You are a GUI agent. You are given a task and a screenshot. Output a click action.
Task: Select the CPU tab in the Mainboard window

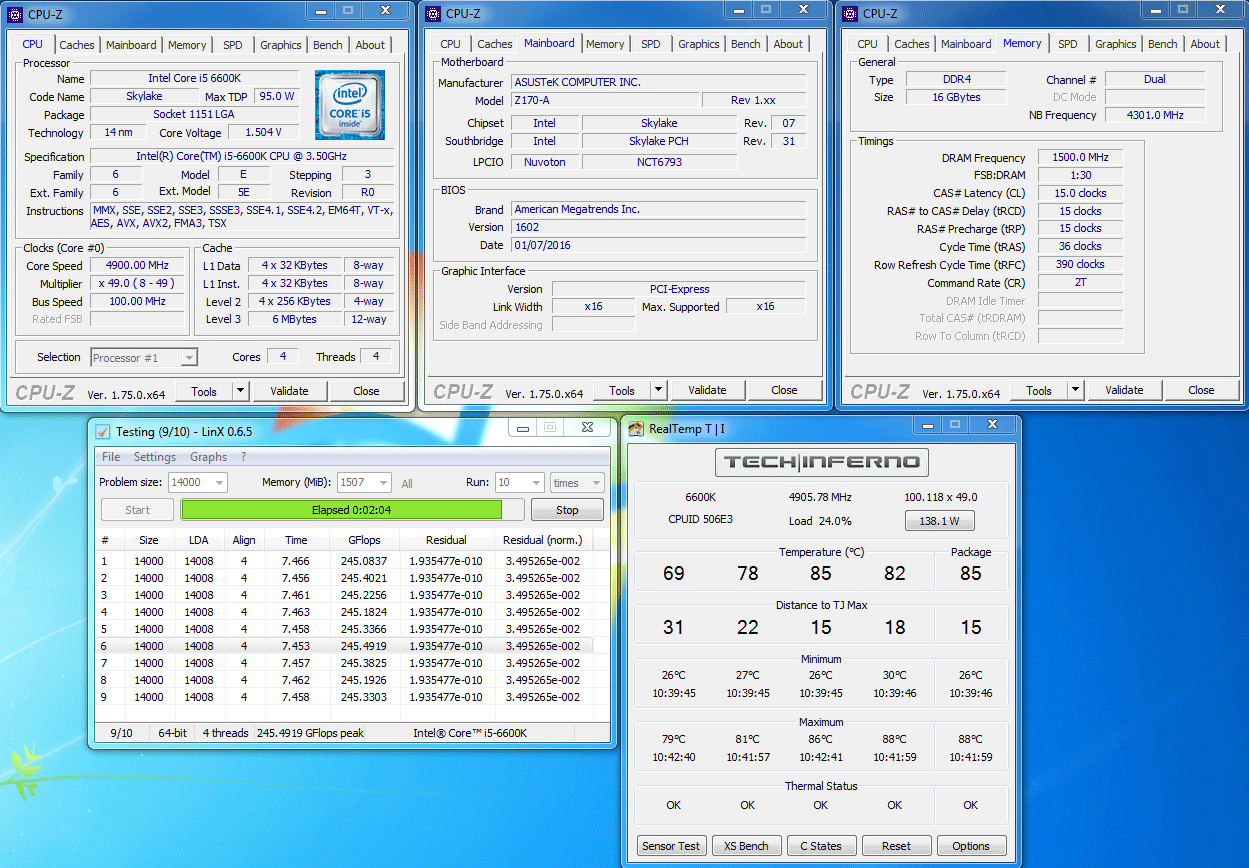(x=451, y=44)
